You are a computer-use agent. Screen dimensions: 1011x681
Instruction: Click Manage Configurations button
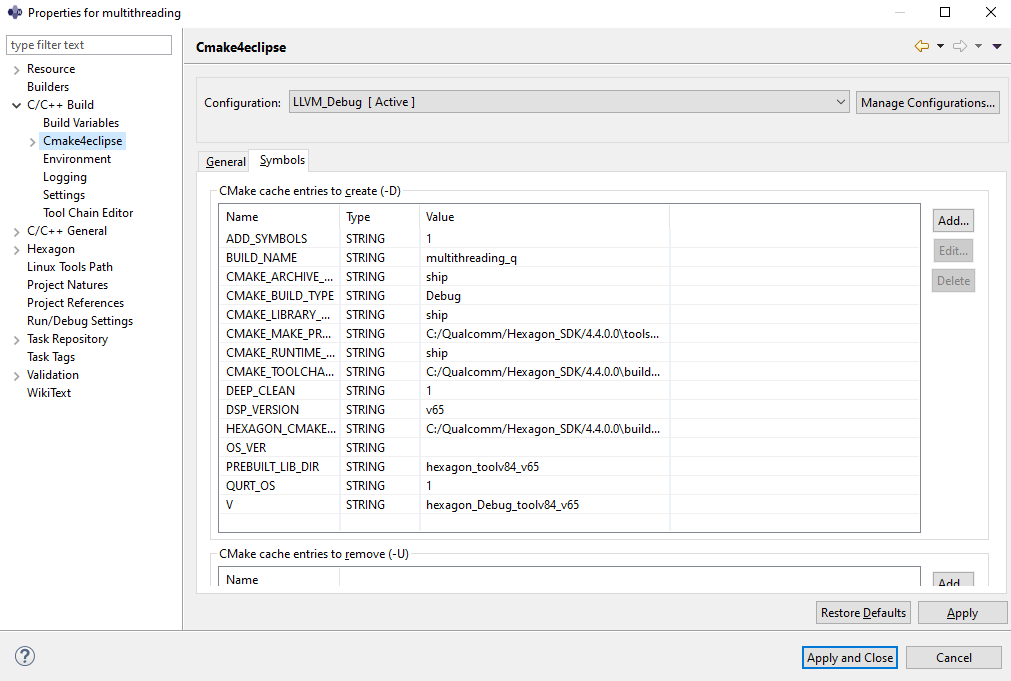tap(928, 103)
